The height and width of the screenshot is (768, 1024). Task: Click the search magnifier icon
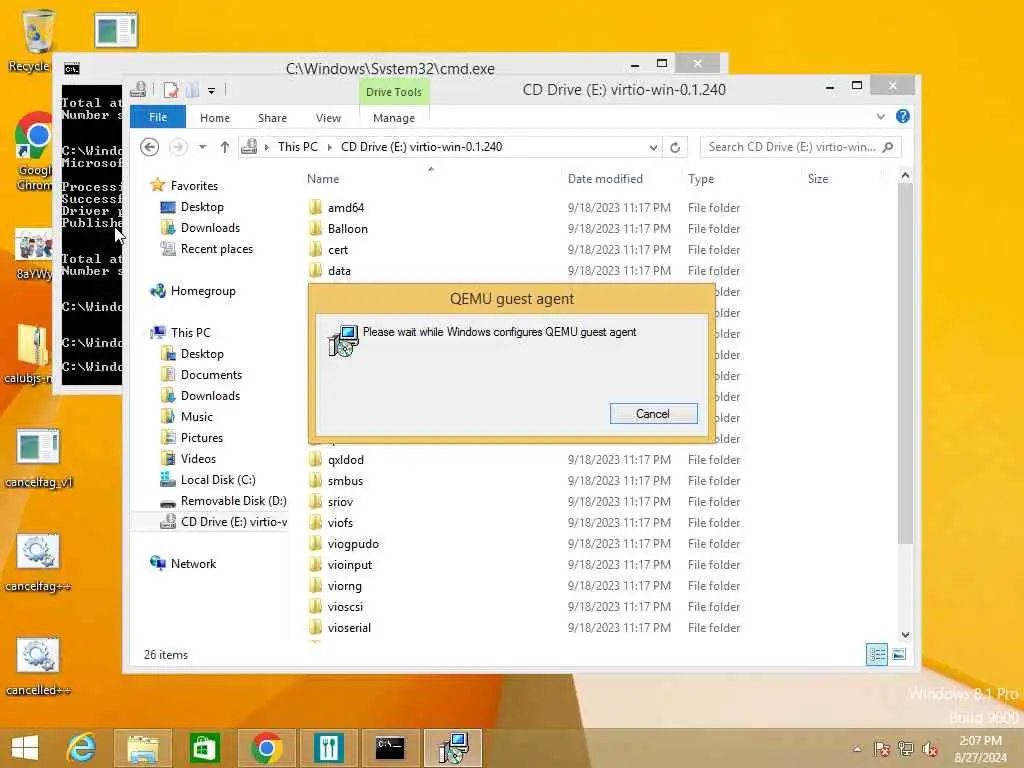[x=888, y=147]
